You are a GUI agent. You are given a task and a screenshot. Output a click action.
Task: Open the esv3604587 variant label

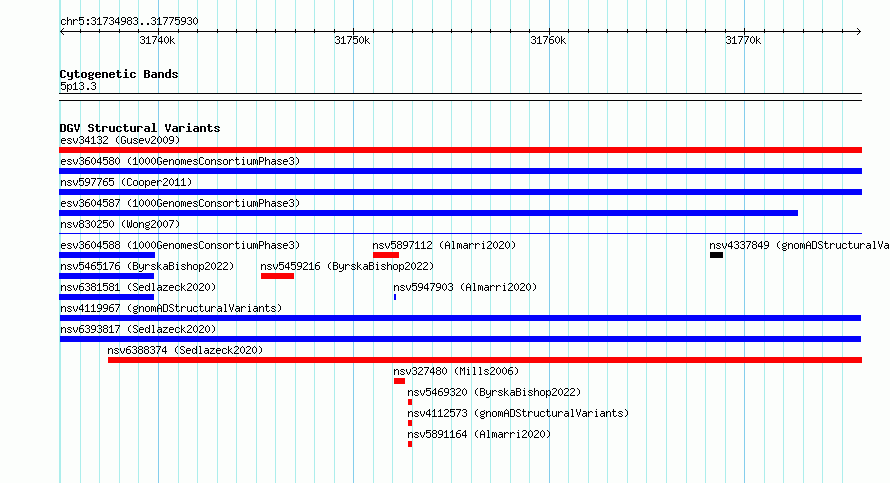tap(180, 203)
